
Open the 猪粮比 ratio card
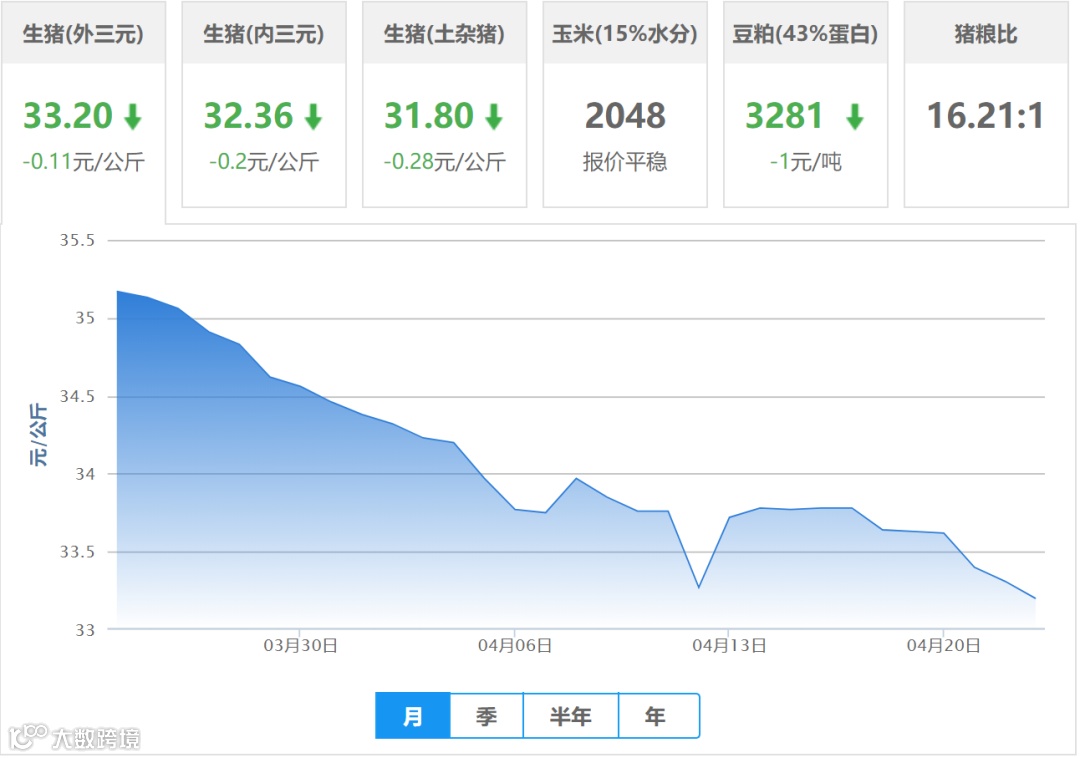(986, 103)
